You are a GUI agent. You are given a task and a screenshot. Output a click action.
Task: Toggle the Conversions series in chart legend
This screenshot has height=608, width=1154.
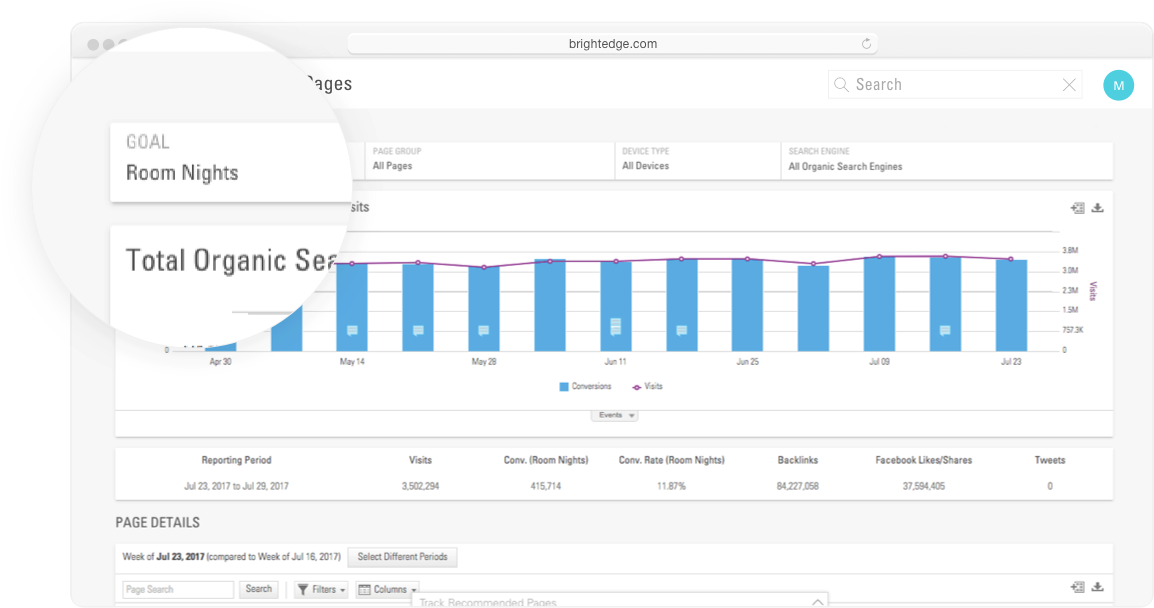(x=585, y=386)
